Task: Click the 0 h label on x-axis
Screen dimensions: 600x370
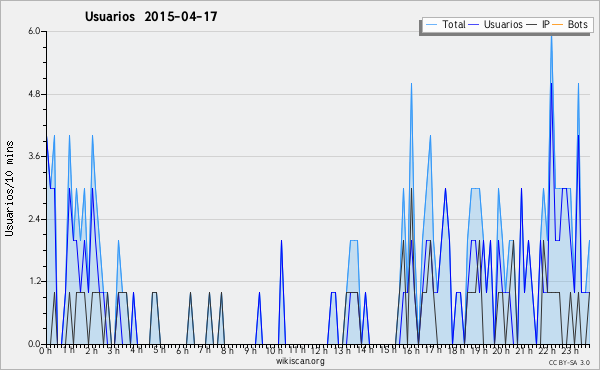Action: (x=45, y=351)
